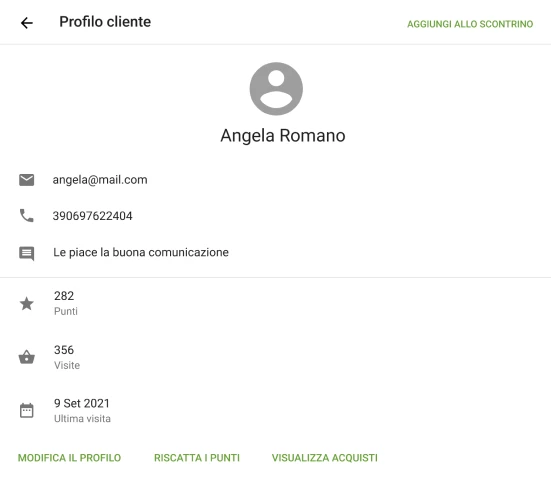Go back with the arrow icon
Image resolution: width=551 pixels, height=493 pixels.
pos(27,23)
